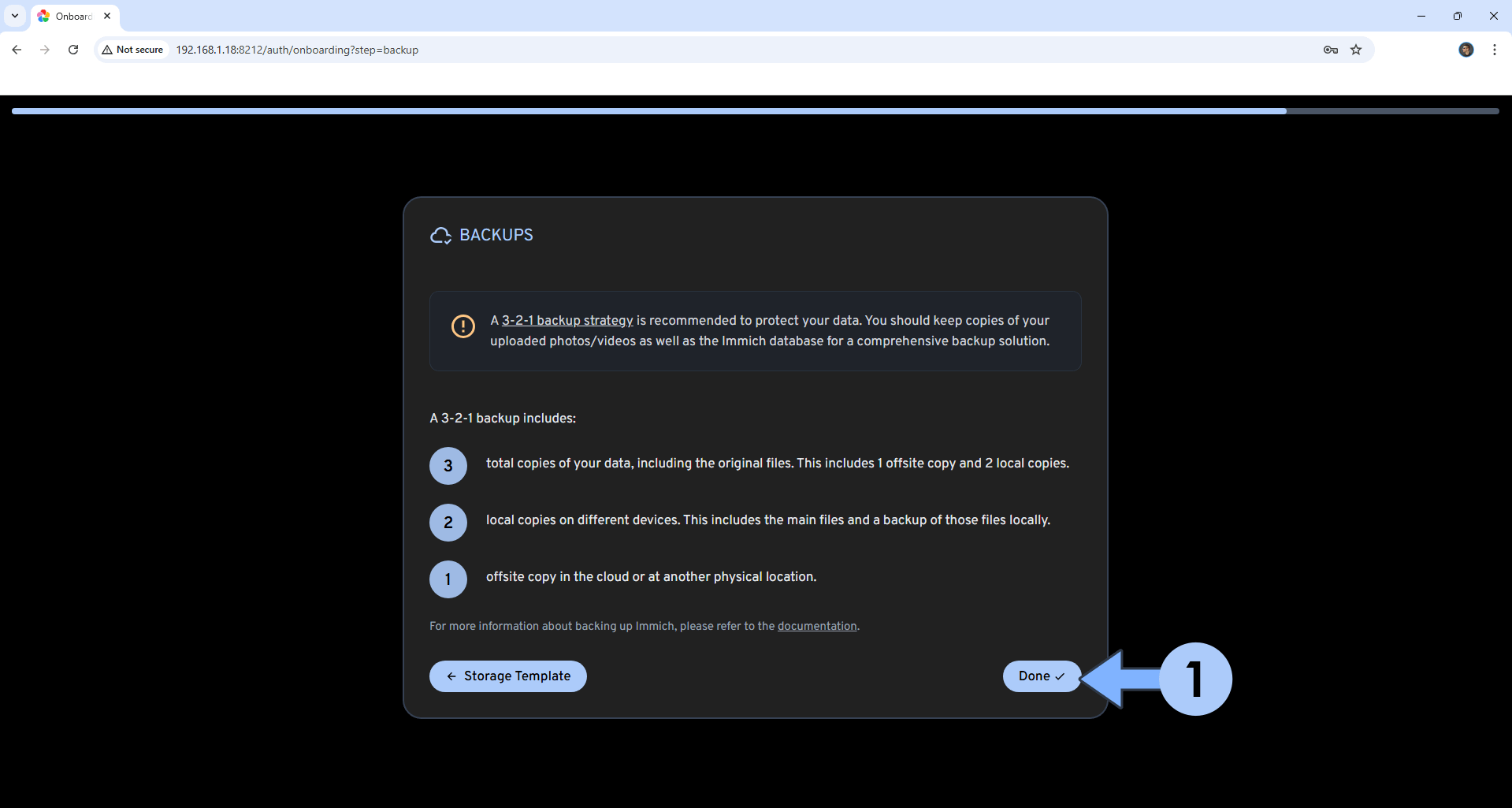The image size is (1512, 808).
Task: Open the saved passwords key icon
Action: click(x=1331, y=50)
